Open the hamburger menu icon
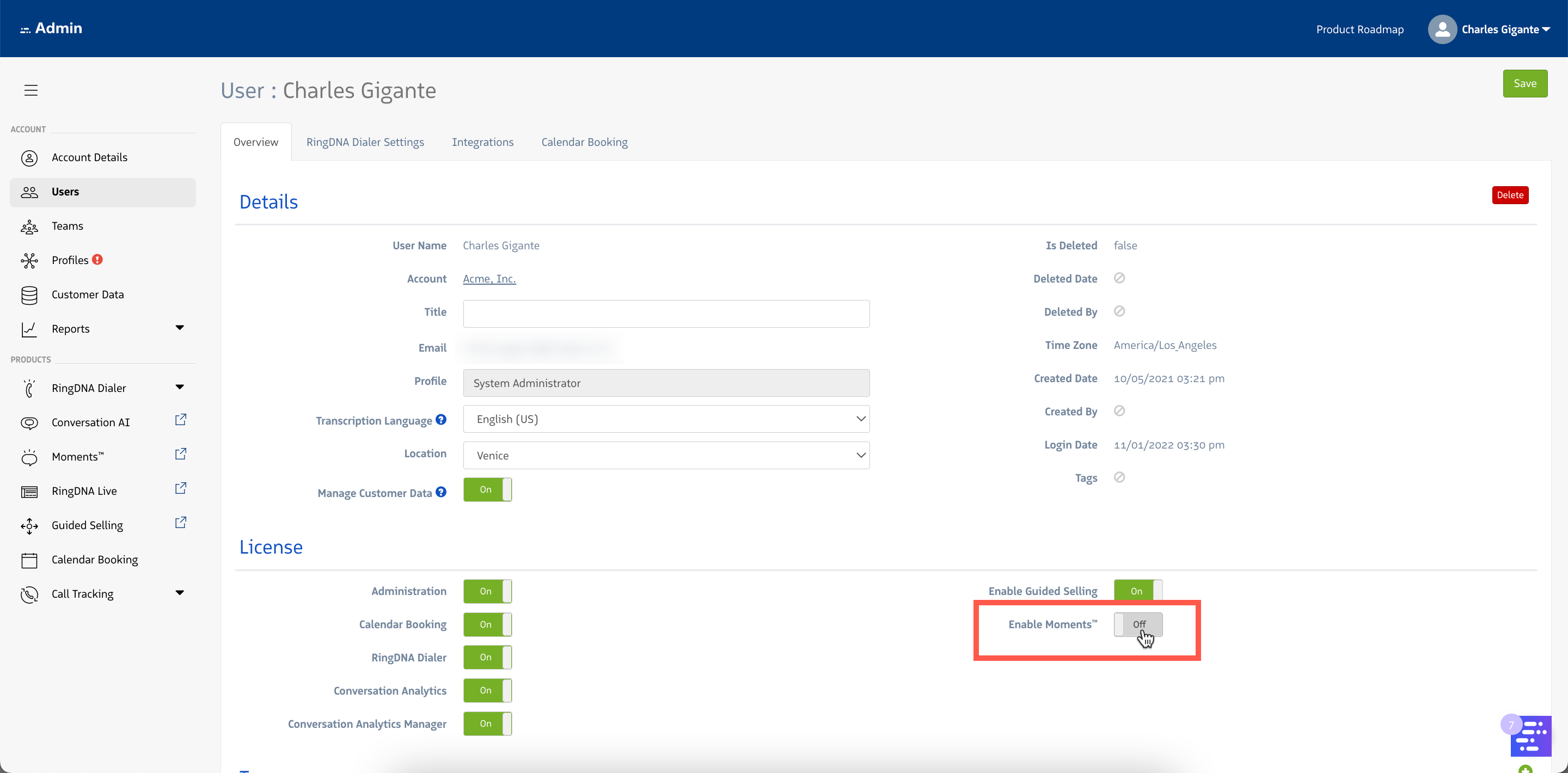 pyautogui.click(x=30, y=90)
